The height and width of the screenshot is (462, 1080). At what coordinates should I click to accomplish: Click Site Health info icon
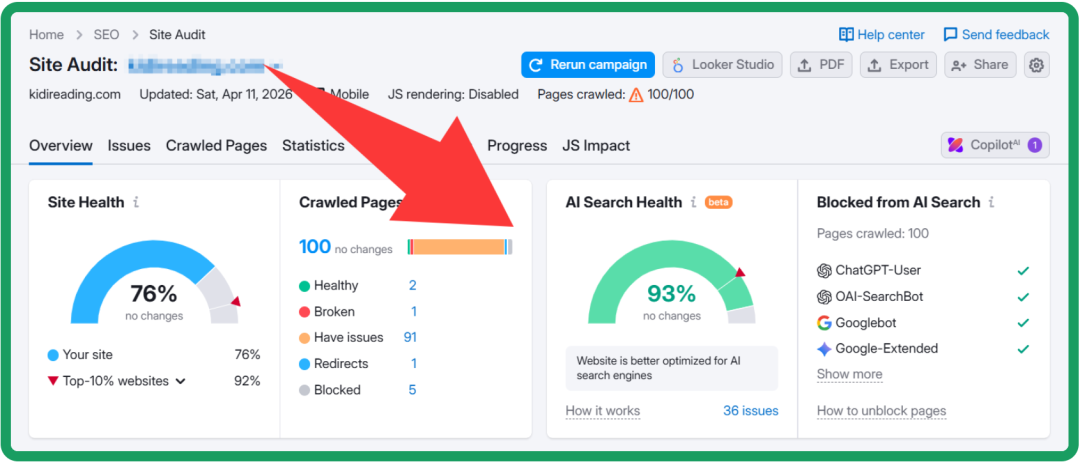coord(136,202)
